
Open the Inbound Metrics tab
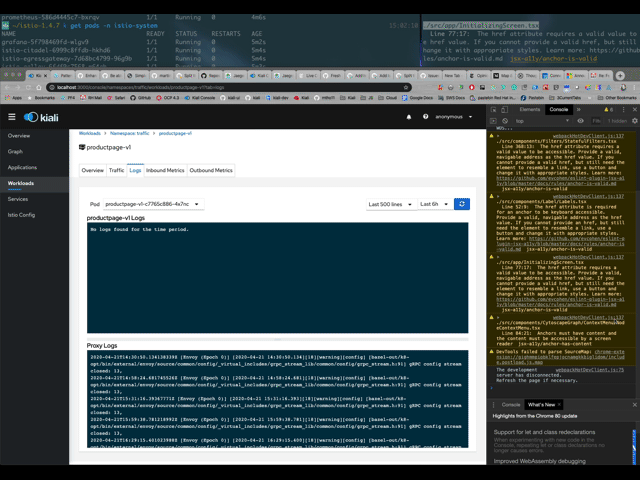(165, 170)
